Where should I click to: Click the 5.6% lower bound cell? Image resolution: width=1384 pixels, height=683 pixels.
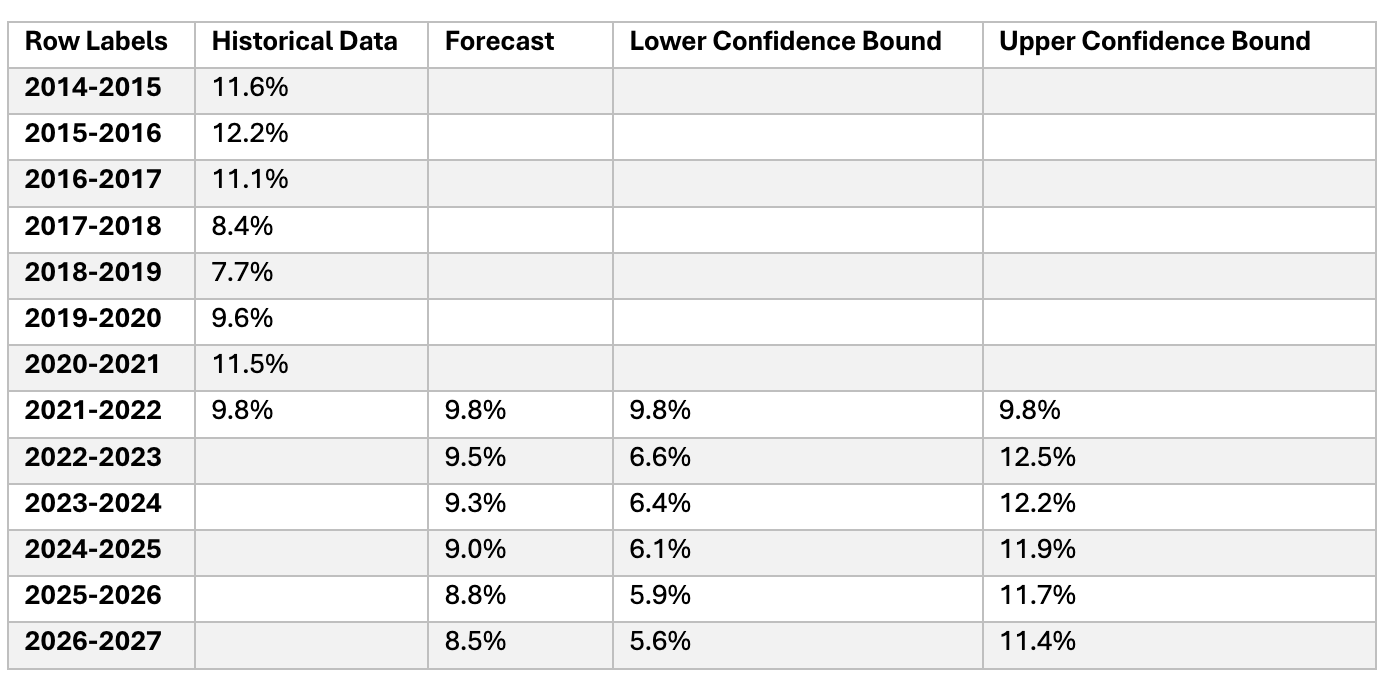[798, 641]
